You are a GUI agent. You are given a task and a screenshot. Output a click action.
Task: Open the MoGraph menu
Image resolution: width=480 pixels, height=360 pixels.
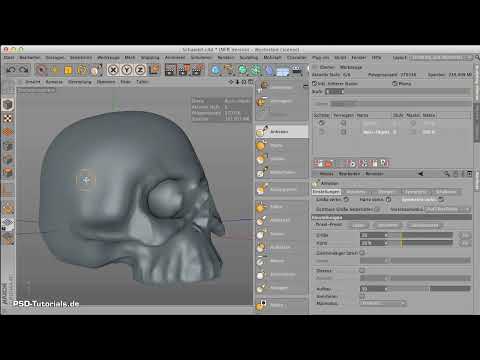point(272,58)
